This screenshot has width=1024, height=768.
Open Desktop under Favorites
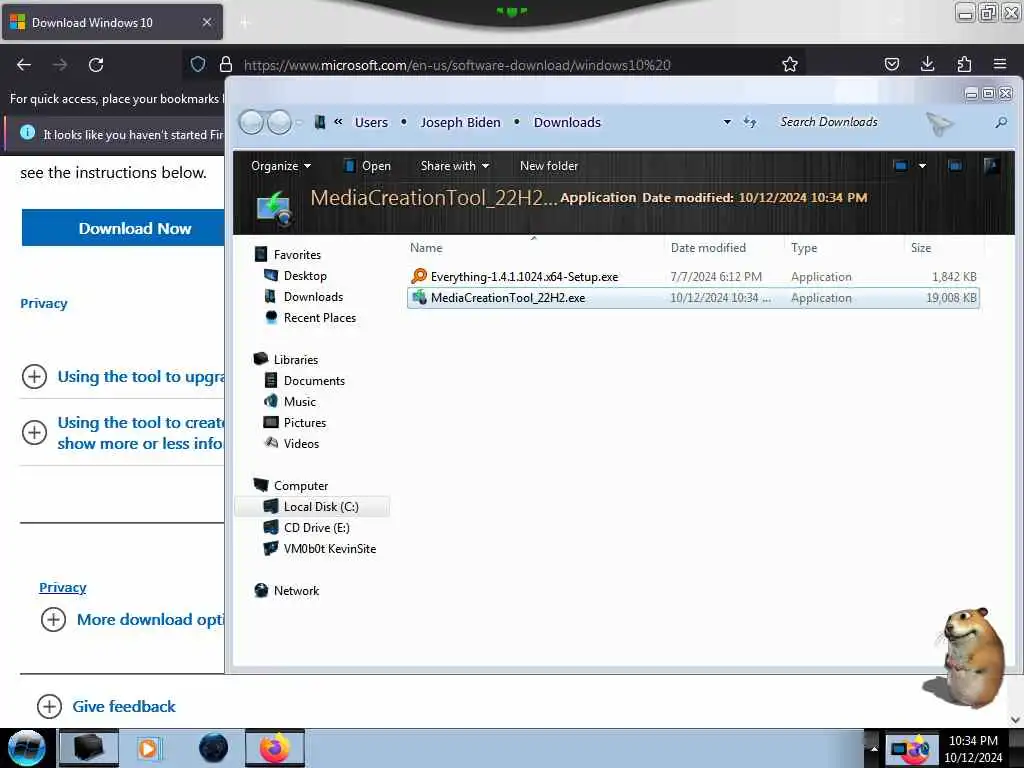[305, 276]
